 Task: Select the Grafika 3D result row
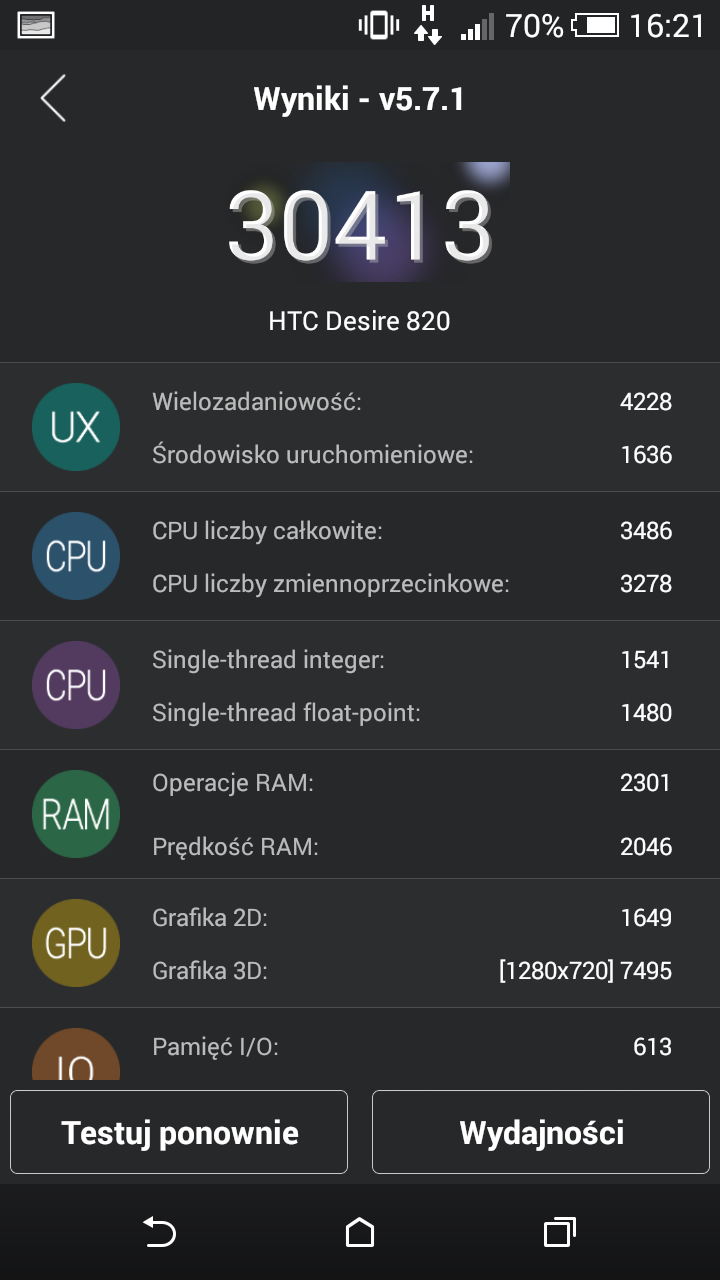point(411,970)
